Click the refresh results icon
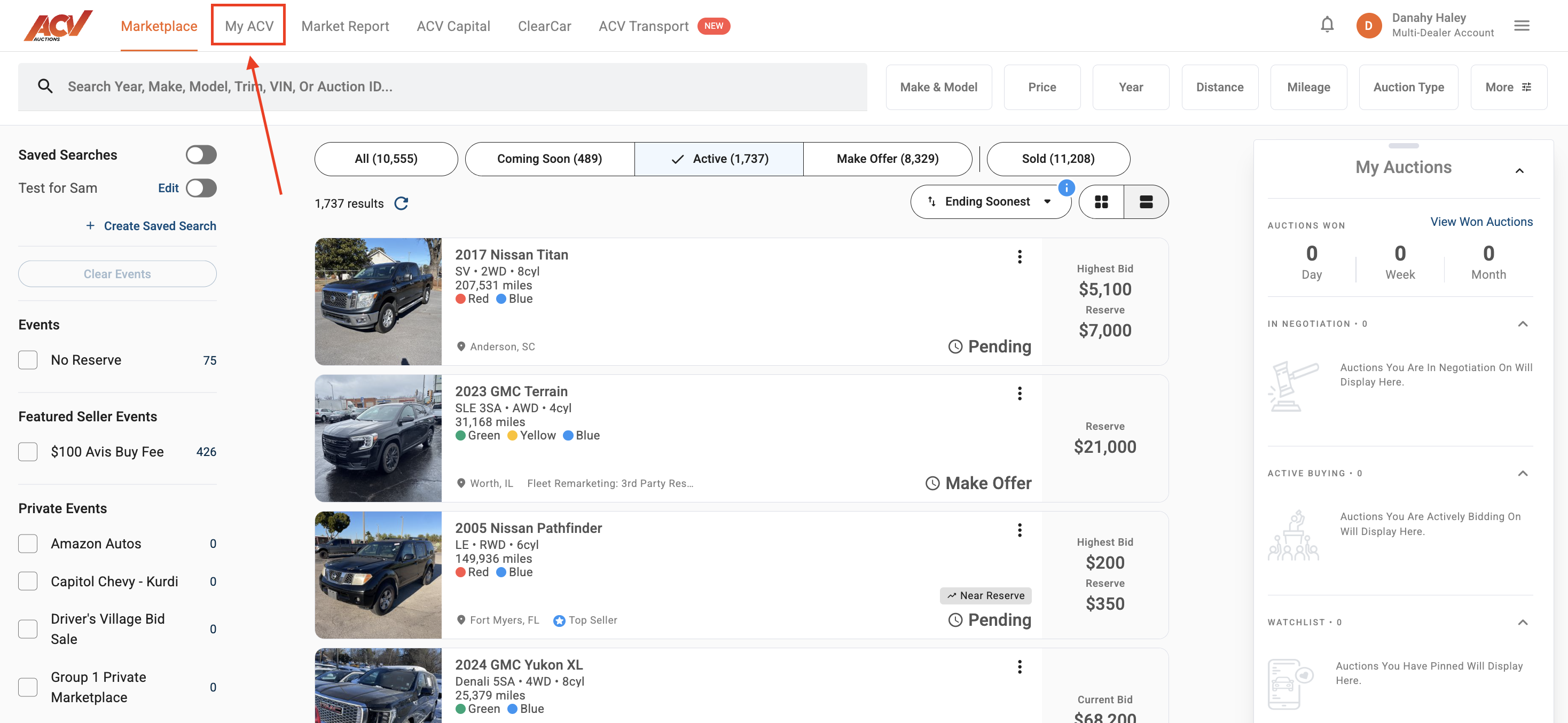 [401, 203]
